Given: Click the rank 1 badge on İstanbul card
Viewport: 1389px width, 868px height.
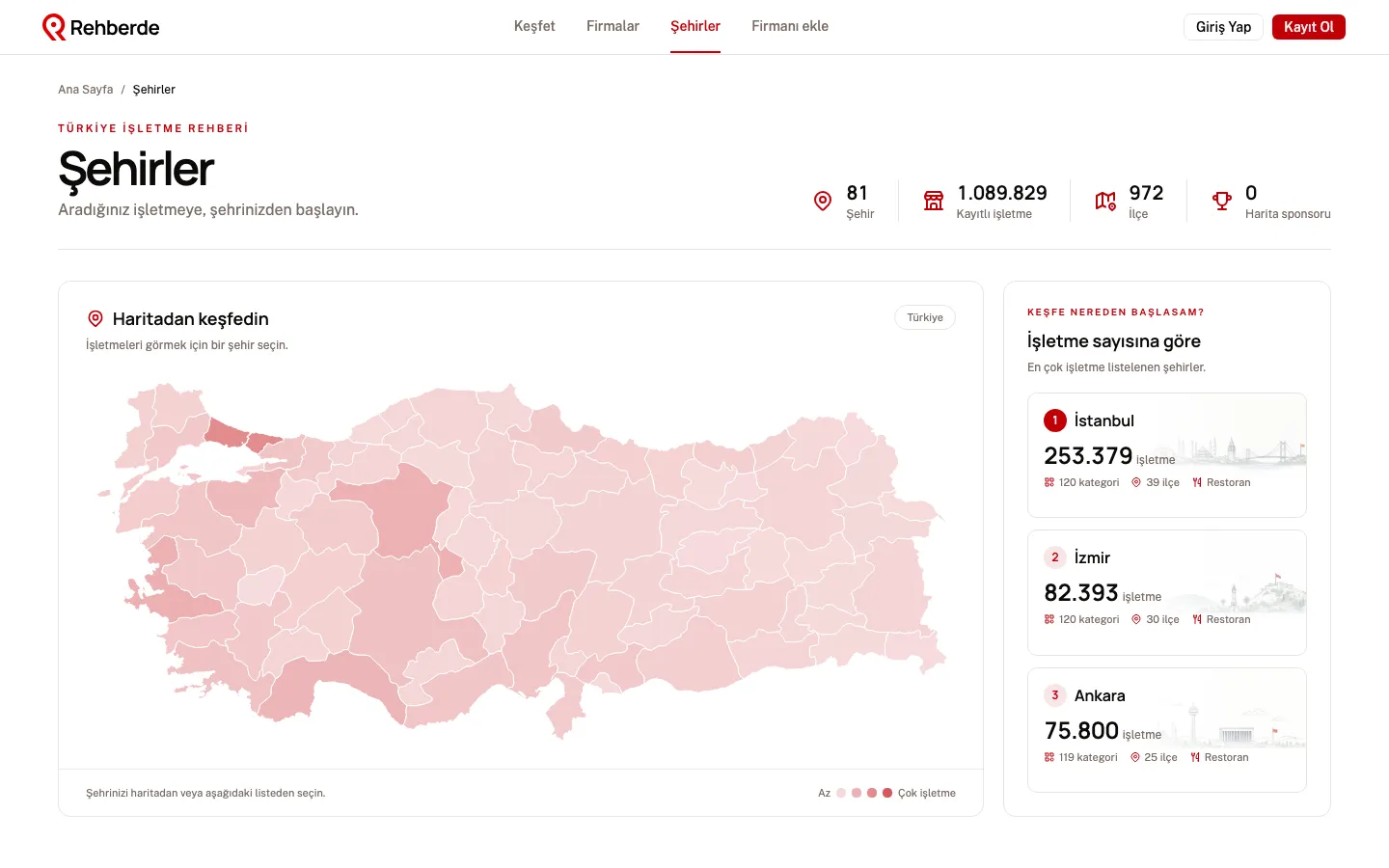Looking at the screenshot, I should pyautogui.click(x=1054, y=420).
